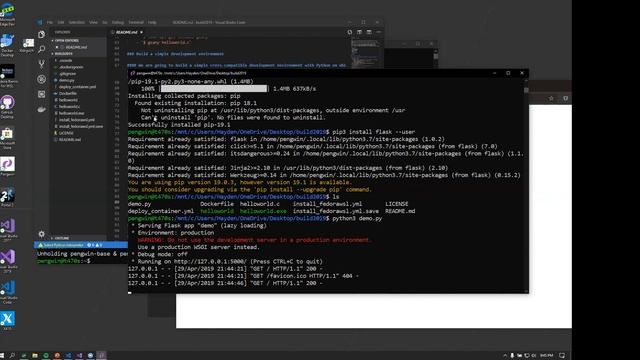Open the Visual Studio 2019 desktop shortcut

(7, 261)
